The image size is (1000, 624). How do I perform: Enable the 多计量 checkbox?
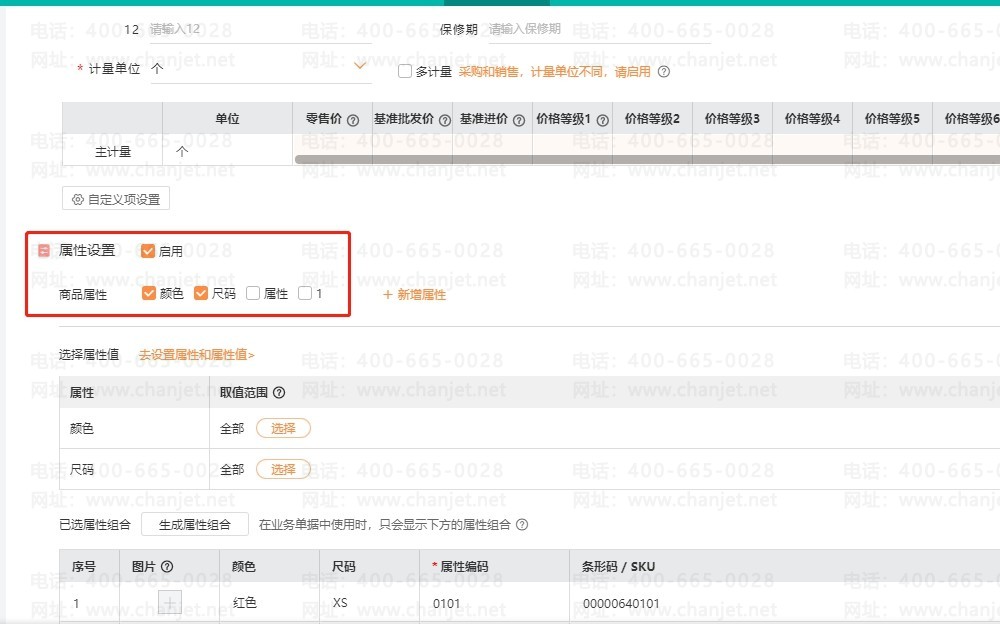(404, 71)
